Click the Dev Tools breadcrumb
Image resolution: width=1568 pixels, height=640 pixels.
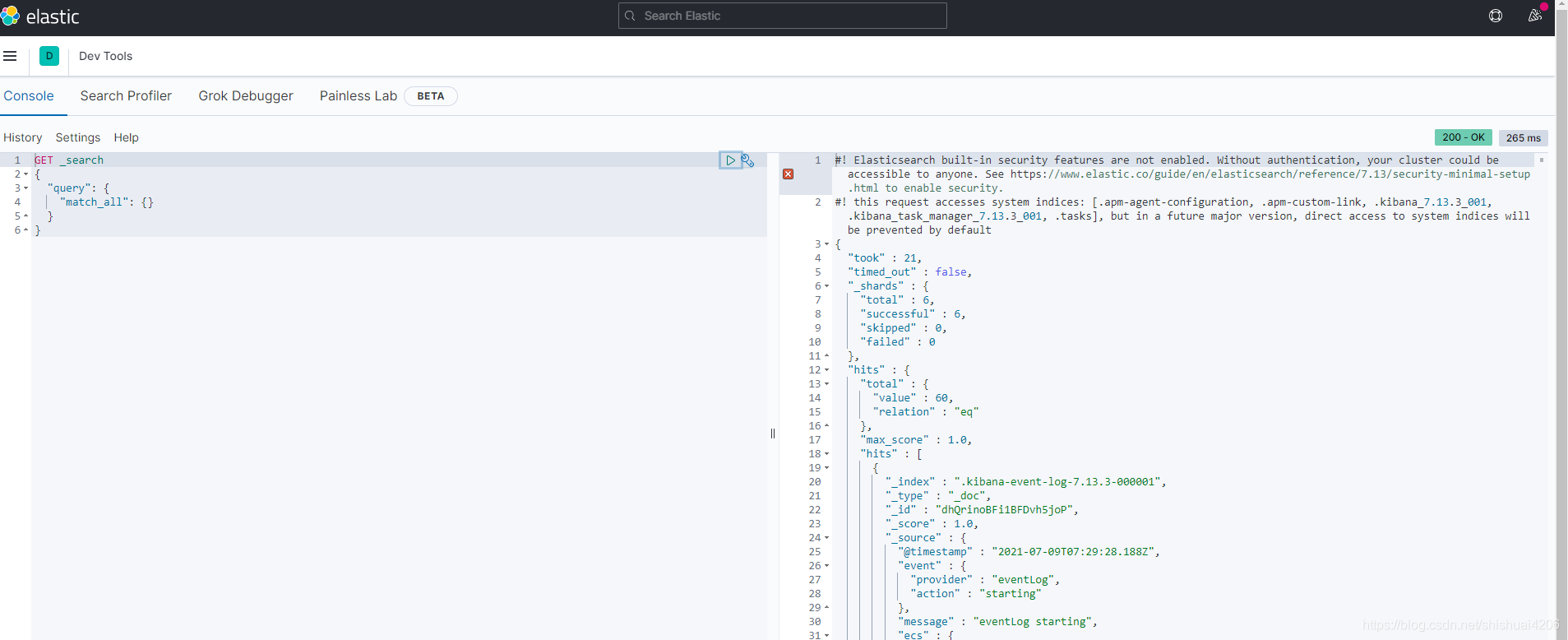tap(105, 56)
